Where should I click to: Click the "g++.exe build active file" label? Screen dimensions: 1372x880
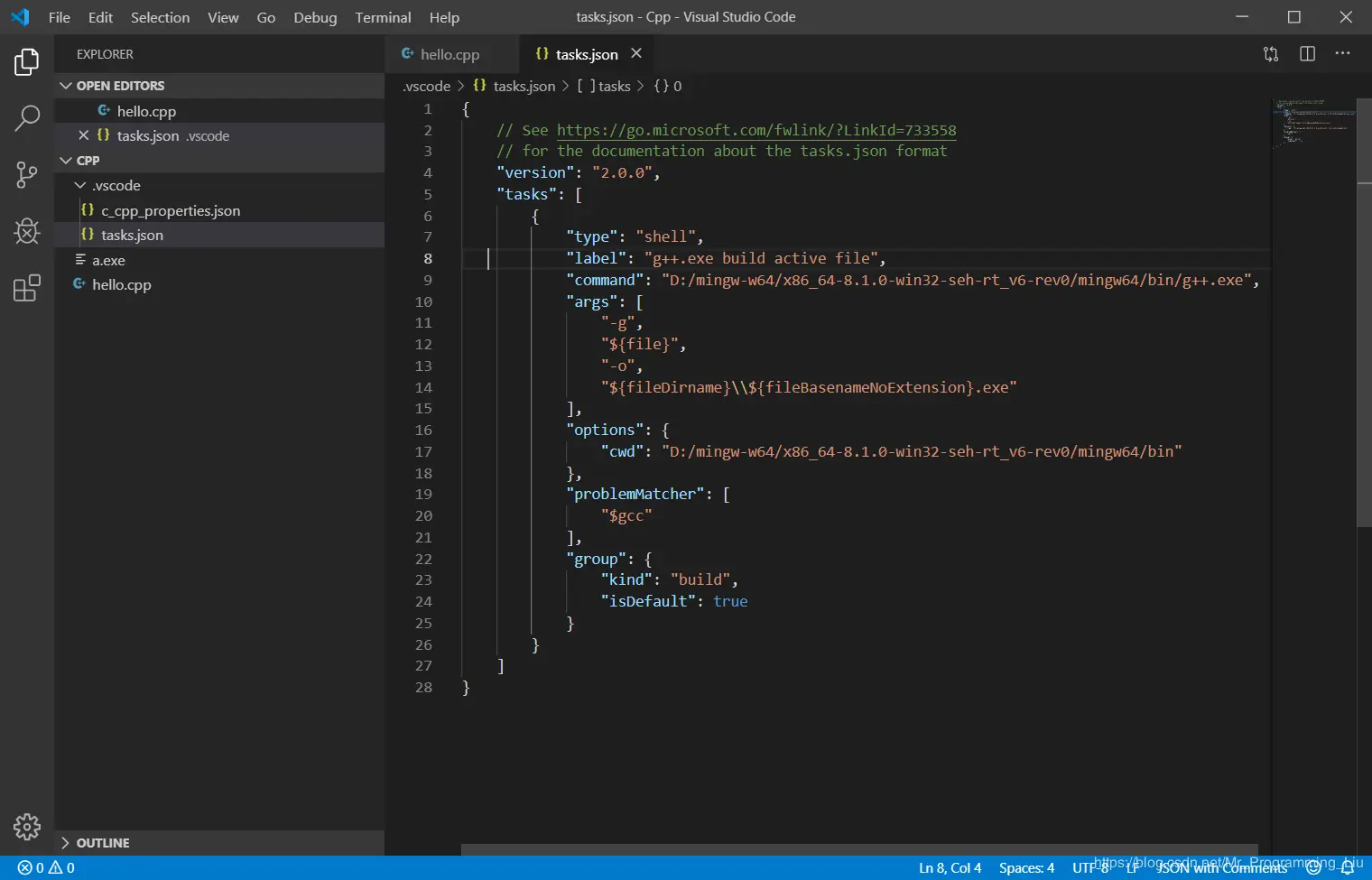point(760,258)
